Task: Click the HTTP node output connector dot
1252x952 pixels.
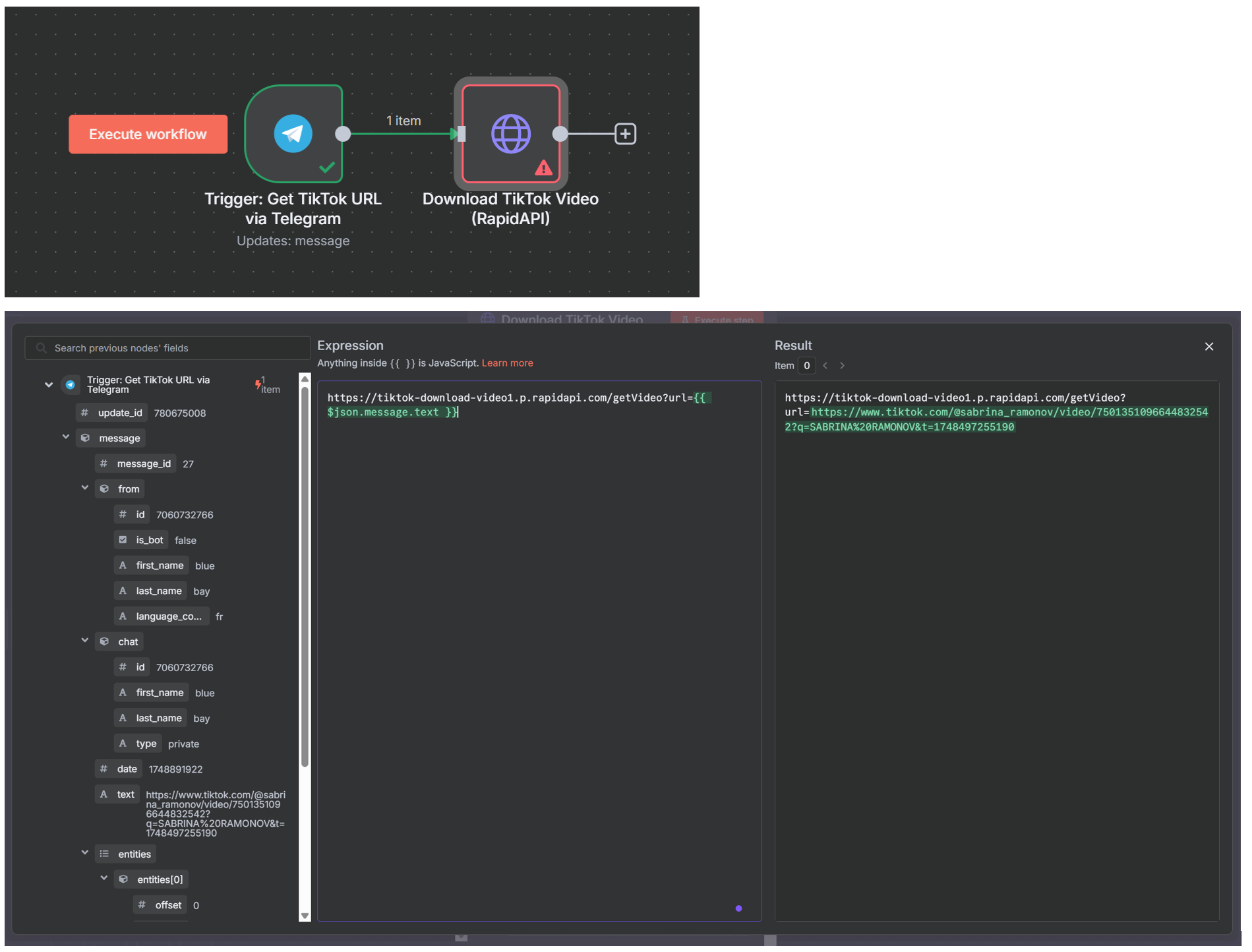Action: (560, 134)
